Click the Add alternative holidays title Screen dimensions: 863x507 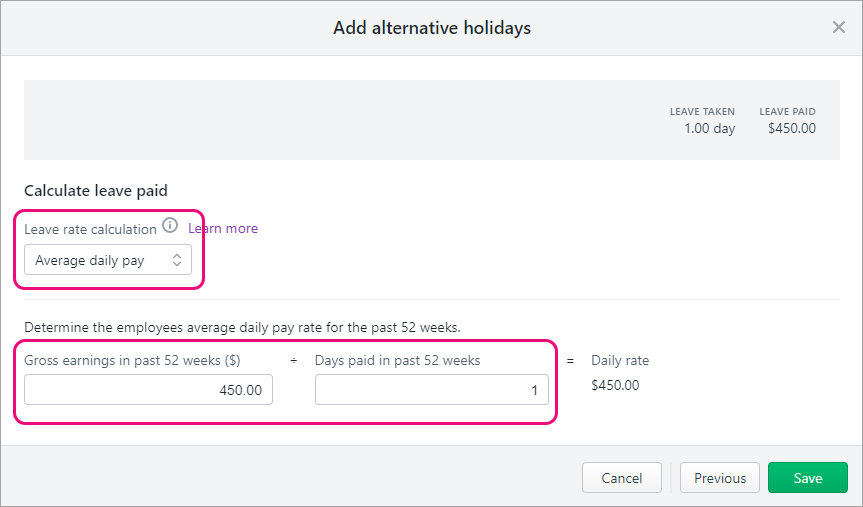point(431,28)
